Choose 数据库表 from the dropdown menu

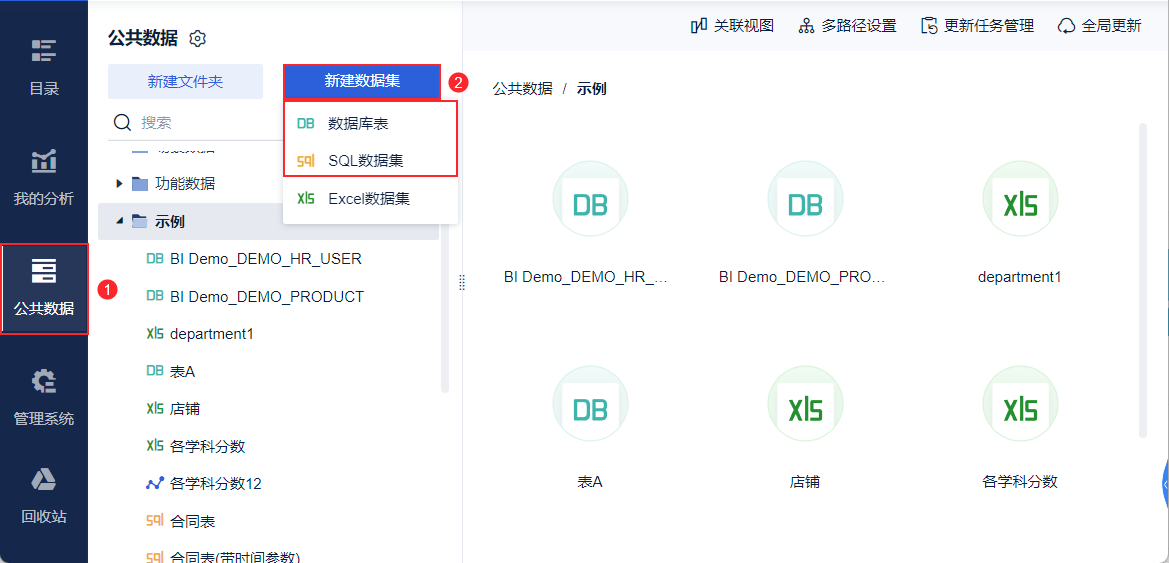(x=358, y=123)
